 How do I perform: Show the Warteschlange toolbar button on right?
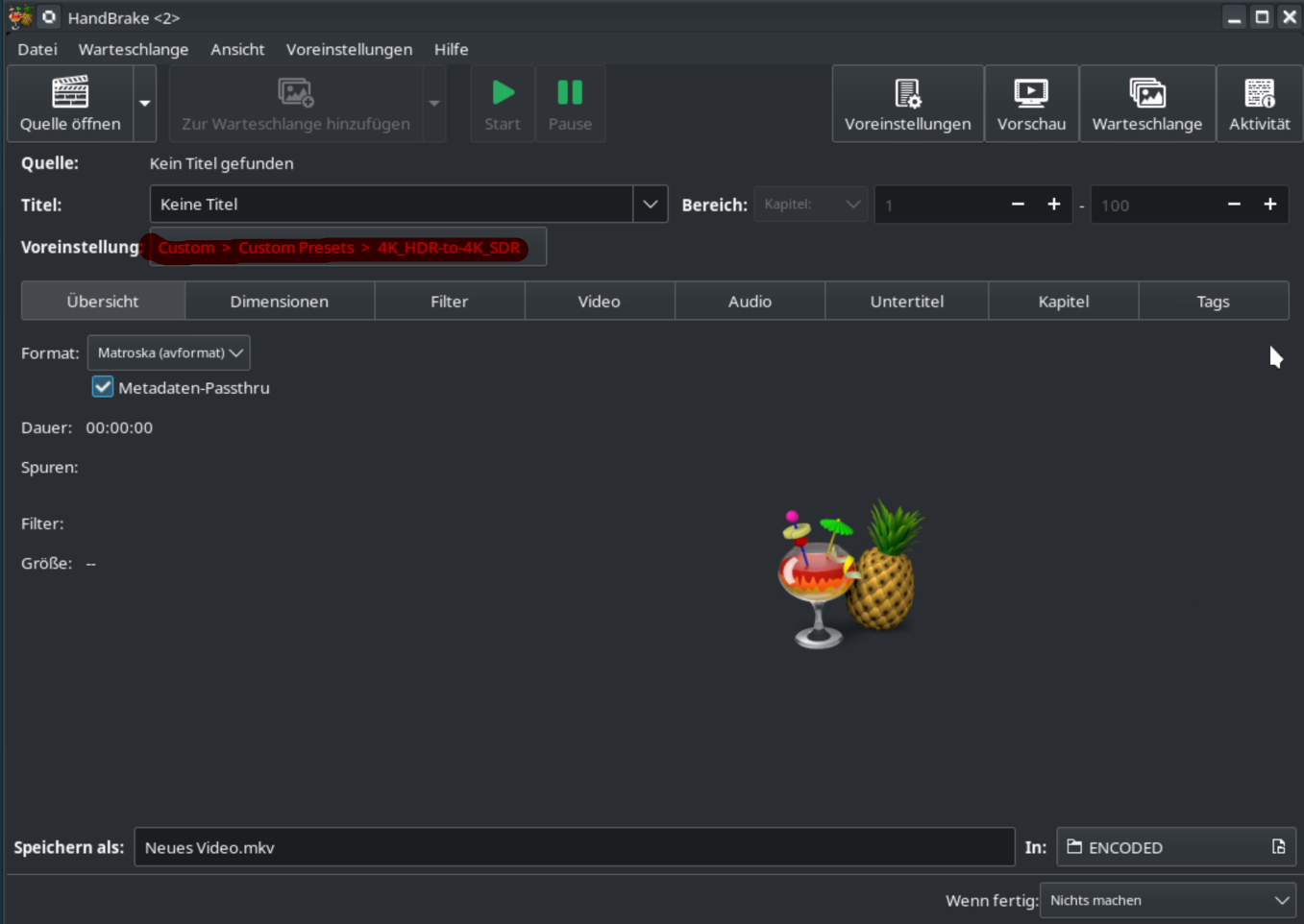point(1147,104)
